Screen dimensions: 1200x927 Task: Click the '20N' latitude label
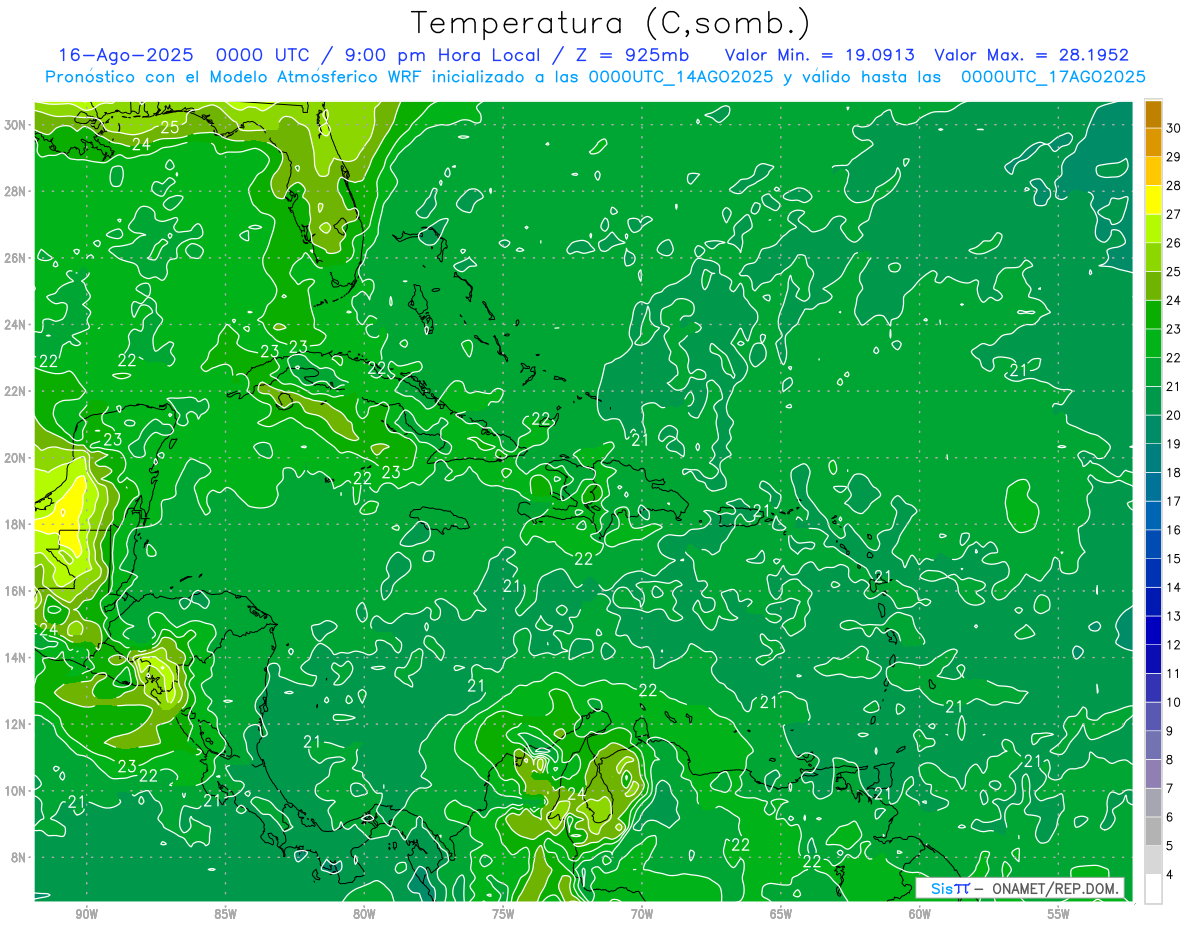click(x=17, y=457)
